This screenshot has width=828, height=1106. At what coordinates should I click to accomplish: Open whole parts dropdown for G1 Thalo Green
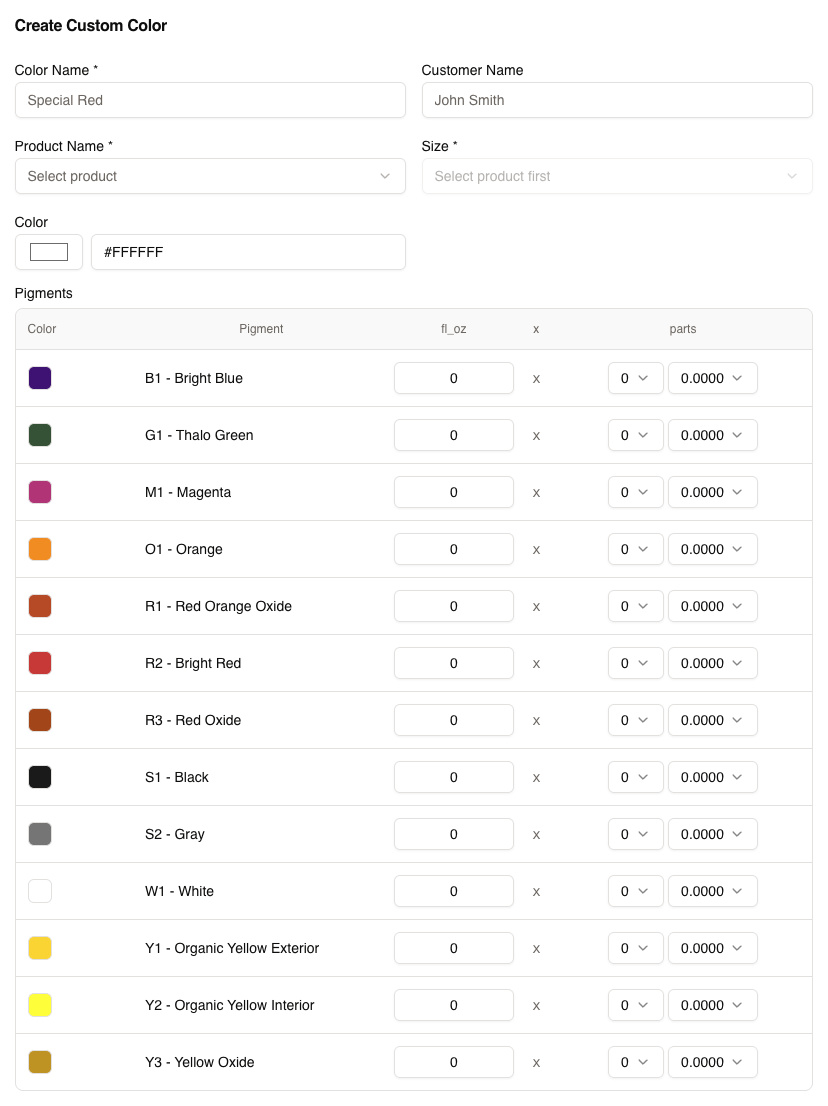[x=635, y=435]
